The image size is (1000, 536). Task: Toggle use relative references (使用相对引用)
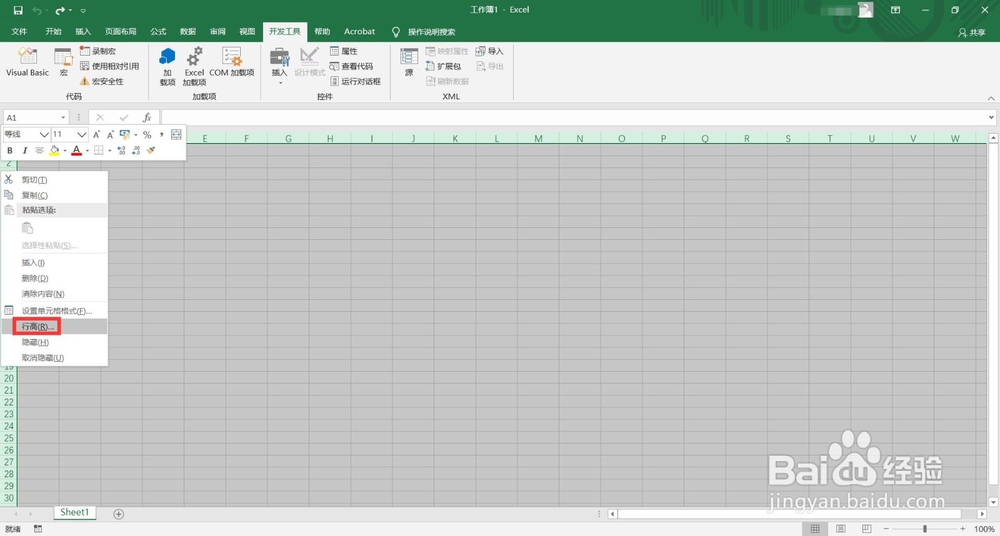[x=109, y=66]
